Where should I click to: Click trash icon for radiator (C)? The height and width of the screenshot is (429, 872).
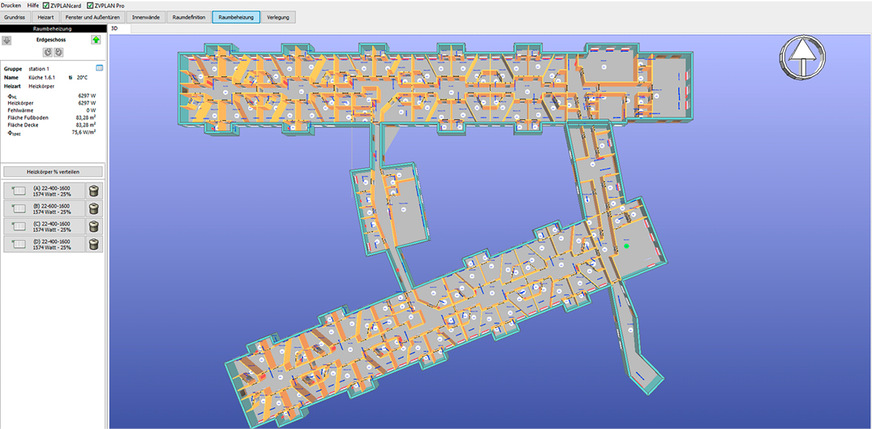tap(94, 226)
